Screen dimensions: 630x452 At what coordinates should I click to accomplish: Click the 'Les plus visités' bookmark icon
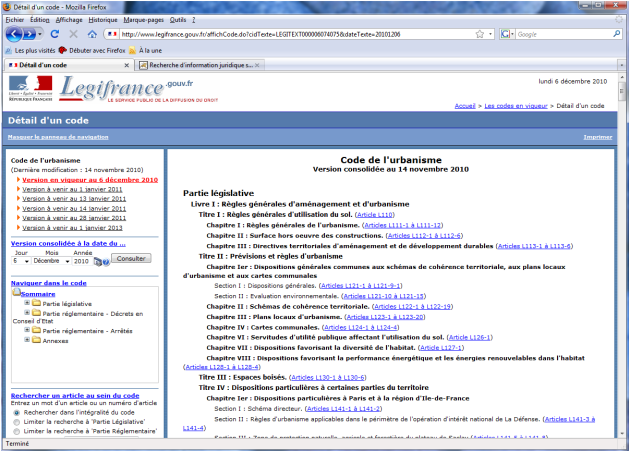tap(8, 51)
